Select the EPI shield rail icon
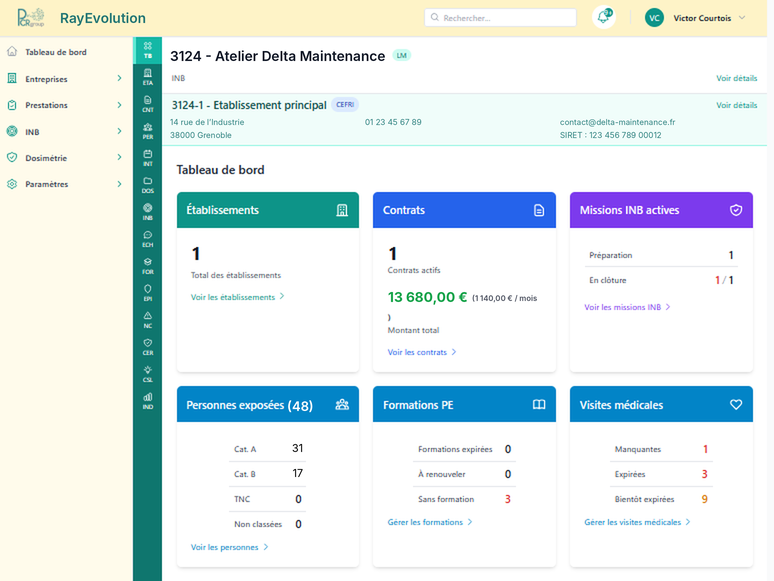Viewport: 774px width, 581px height. pyautogui.click(x=148, y=293)
